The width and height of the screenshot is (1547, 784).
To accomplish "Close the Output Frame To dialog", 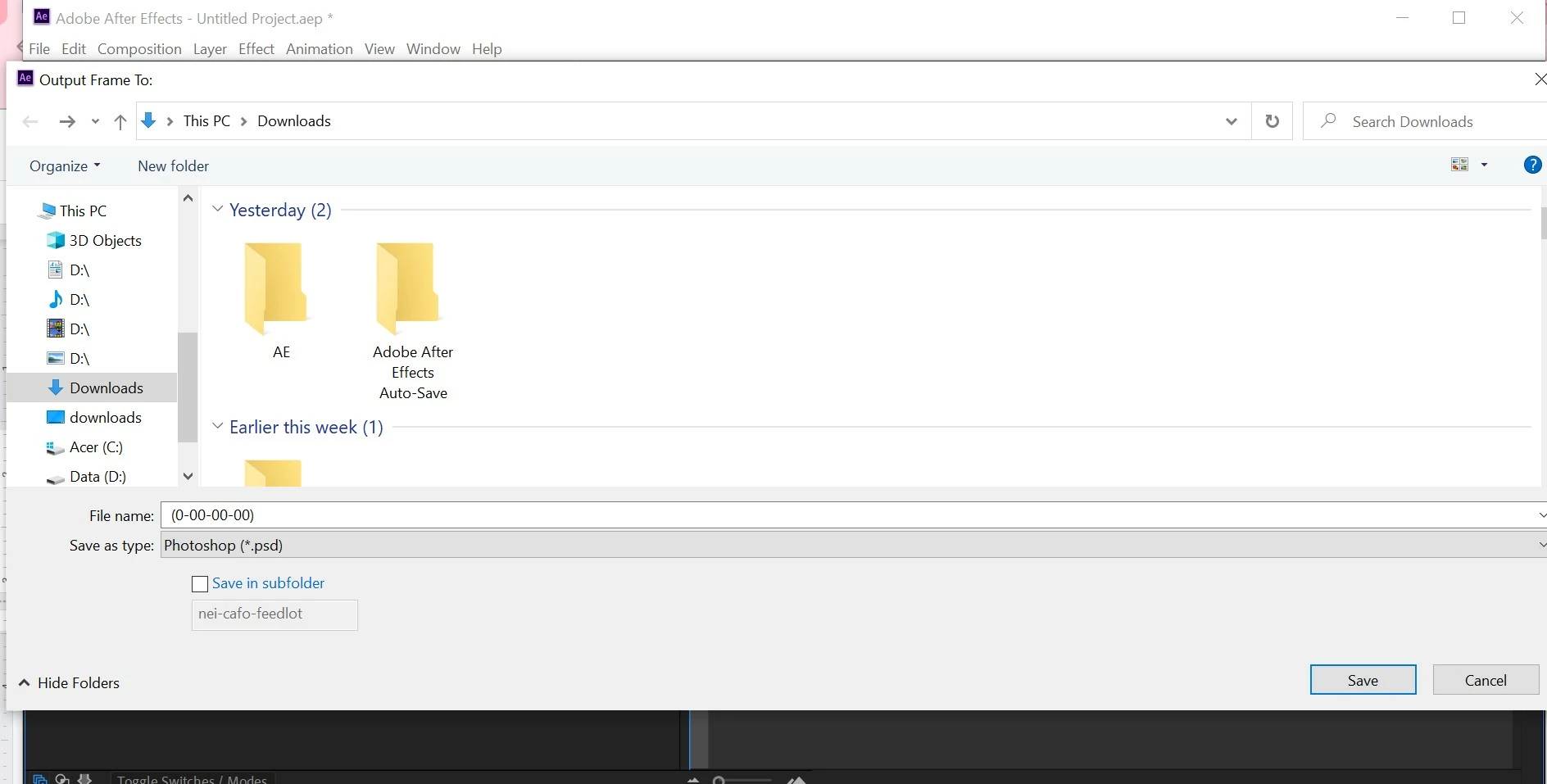I will click(1539, 79).
